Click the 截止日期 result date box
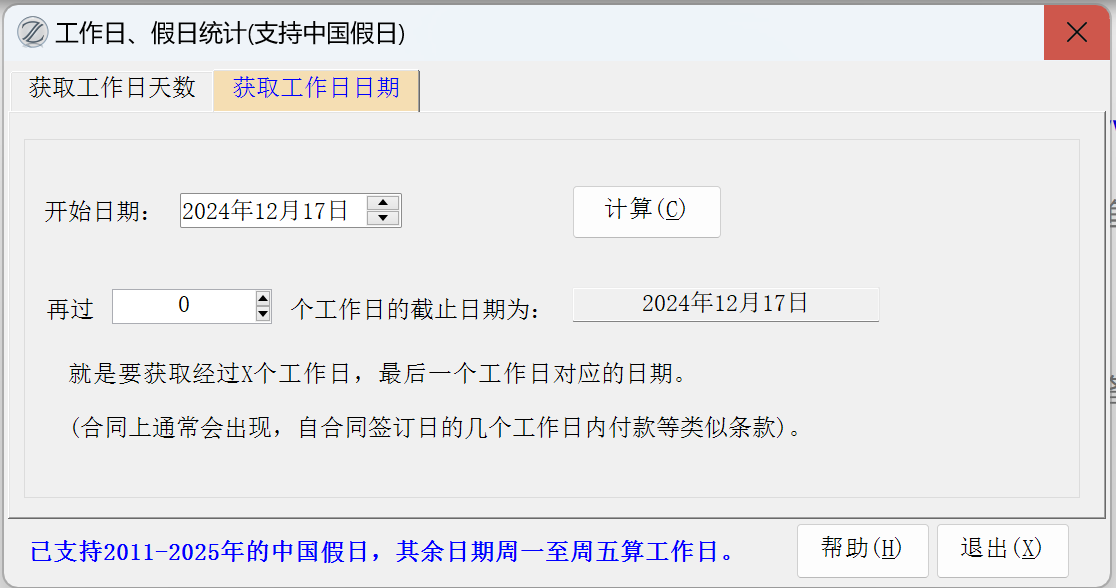1116x588 pixels. click(725, 304)
